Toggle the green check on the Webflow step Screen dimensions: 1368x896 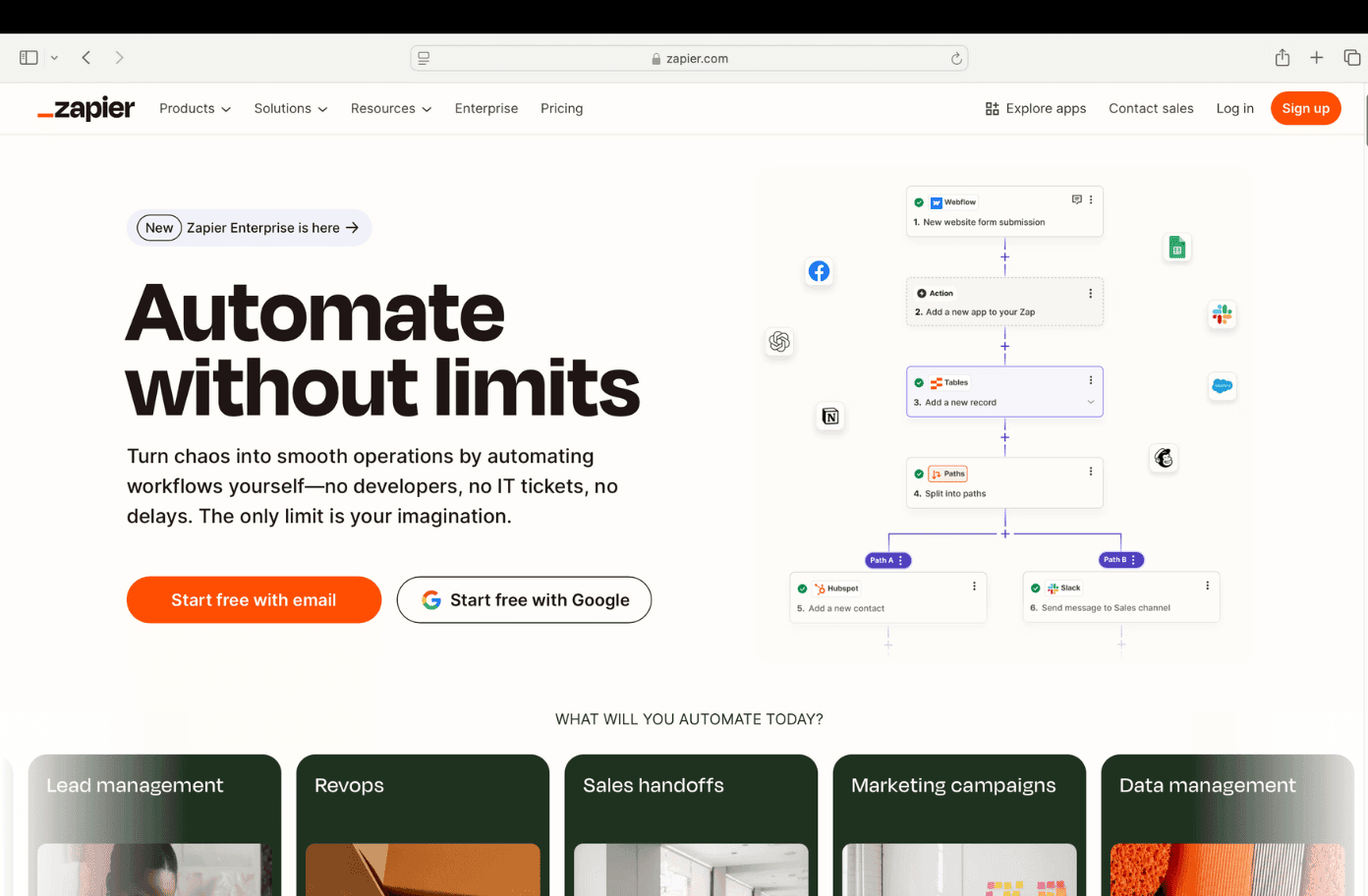tap(920, 202)
